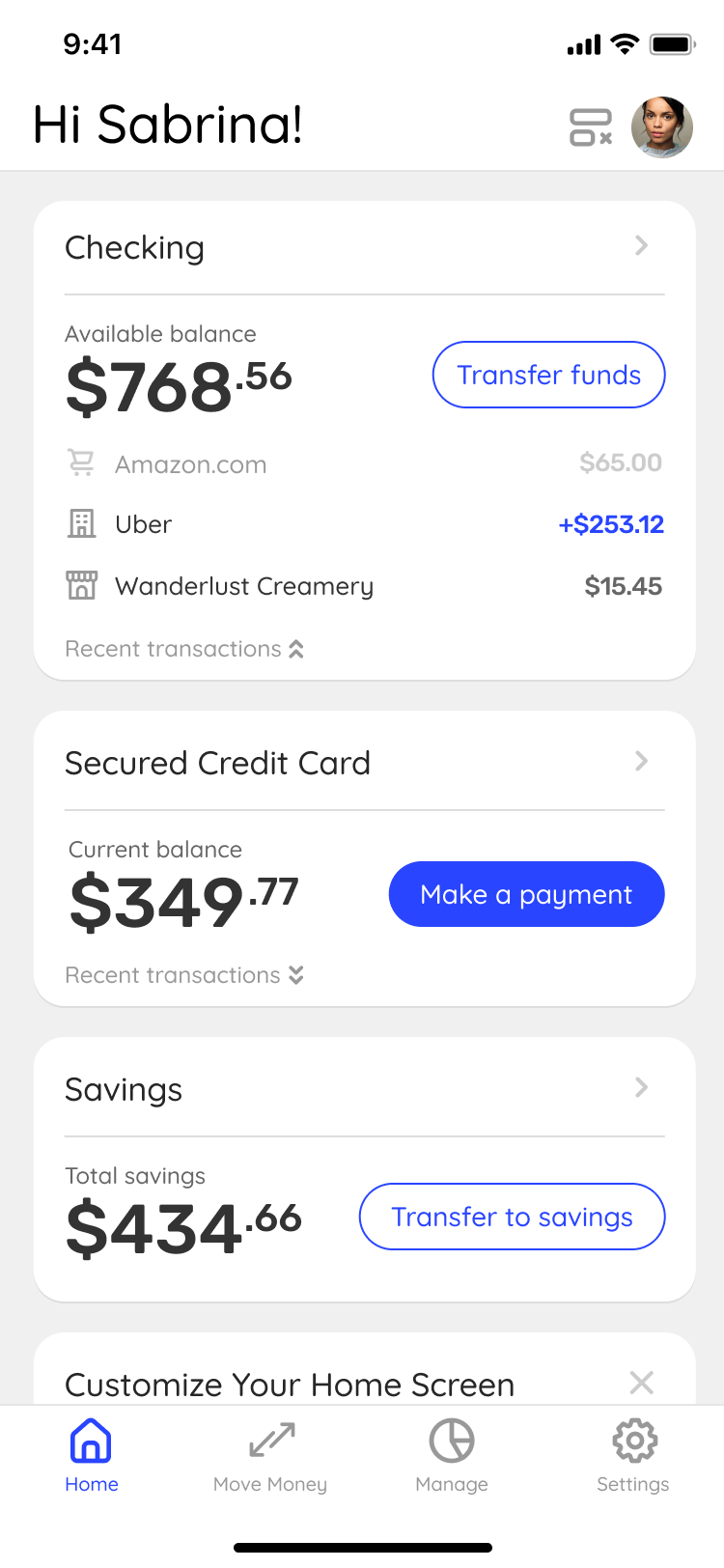Open Savings account details chevron

click(x=642, y=1088)
